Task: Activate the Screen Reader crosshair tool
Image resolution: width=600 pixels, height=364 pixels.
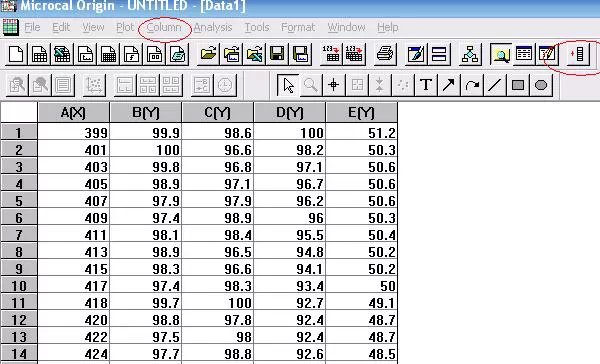Action: [x=333, y=85]
